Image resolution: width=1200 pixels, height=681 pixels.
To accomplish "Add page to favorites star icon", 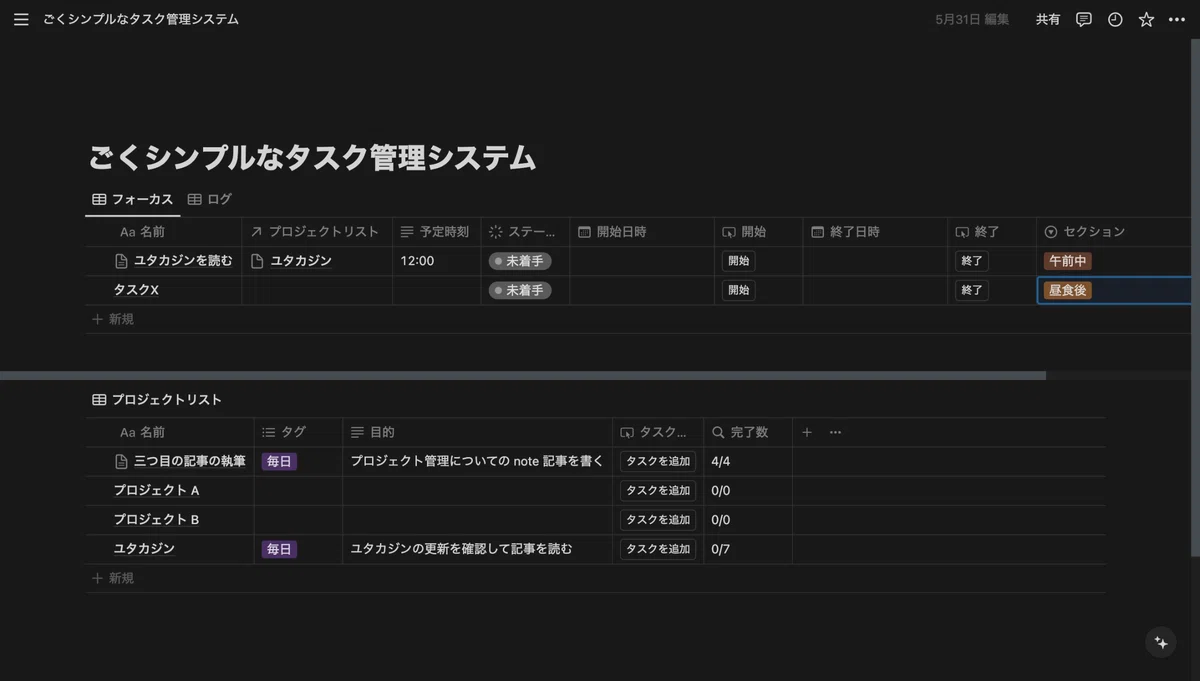I will (1146, 19).
